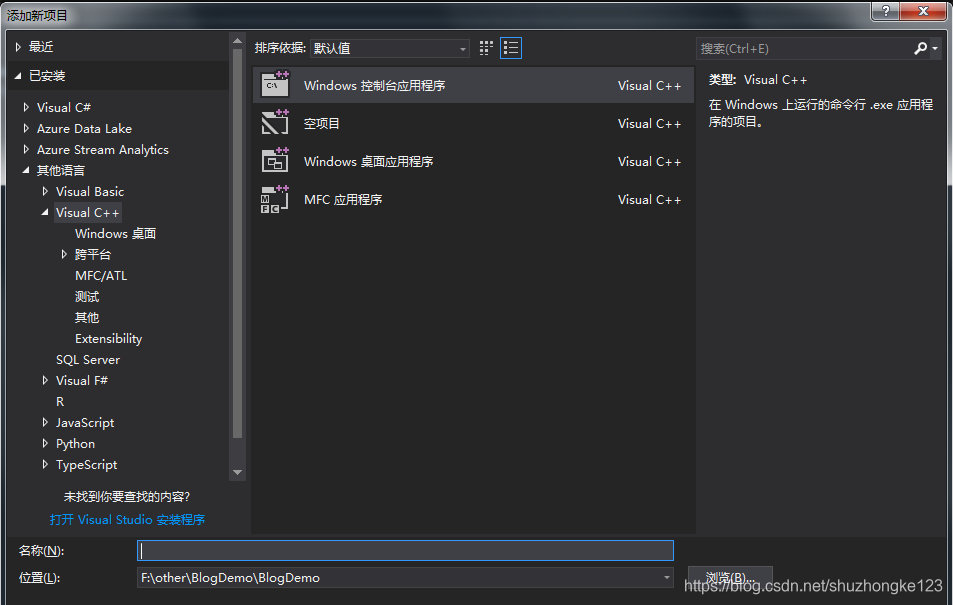Expand the Visual F# node

point(45,380)
